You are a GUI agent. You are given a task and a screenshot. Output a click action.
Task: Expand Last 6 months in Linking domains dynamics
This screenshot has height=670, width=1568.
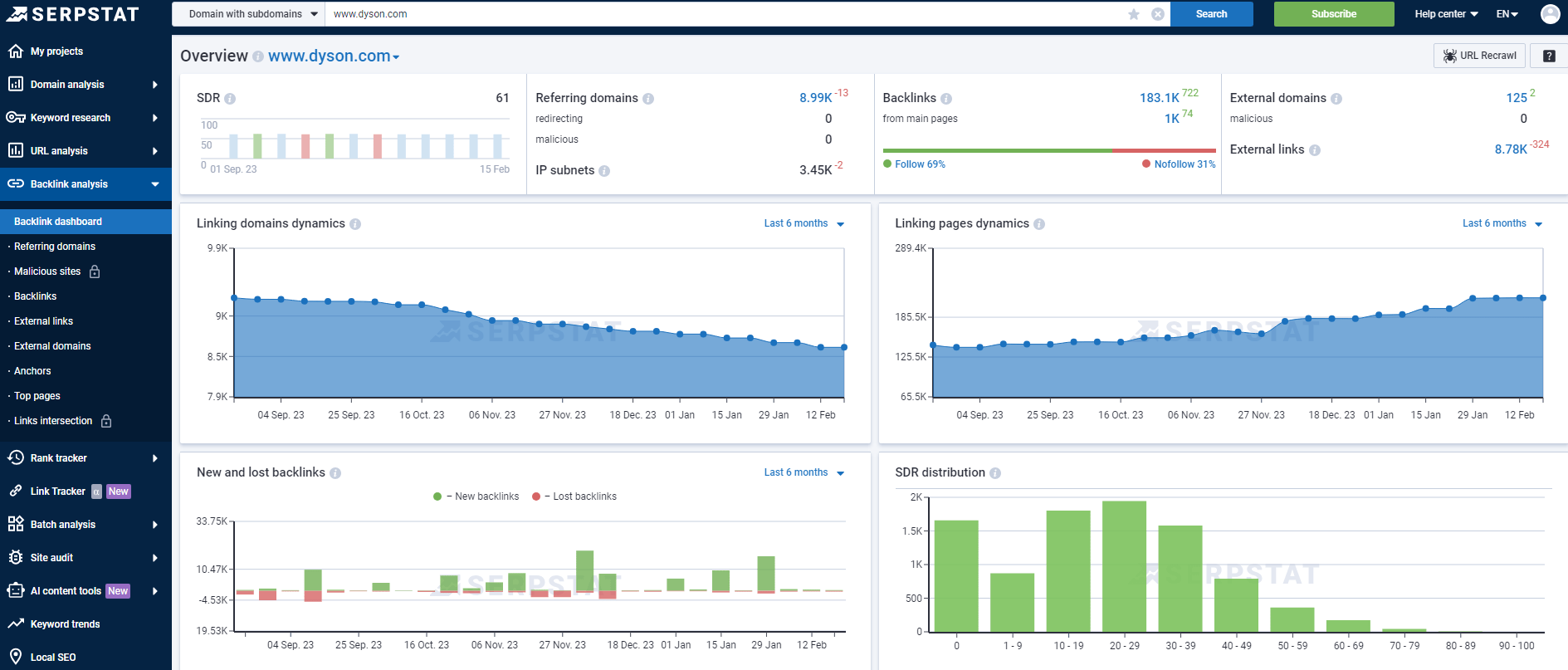click(x=804, y=223)
